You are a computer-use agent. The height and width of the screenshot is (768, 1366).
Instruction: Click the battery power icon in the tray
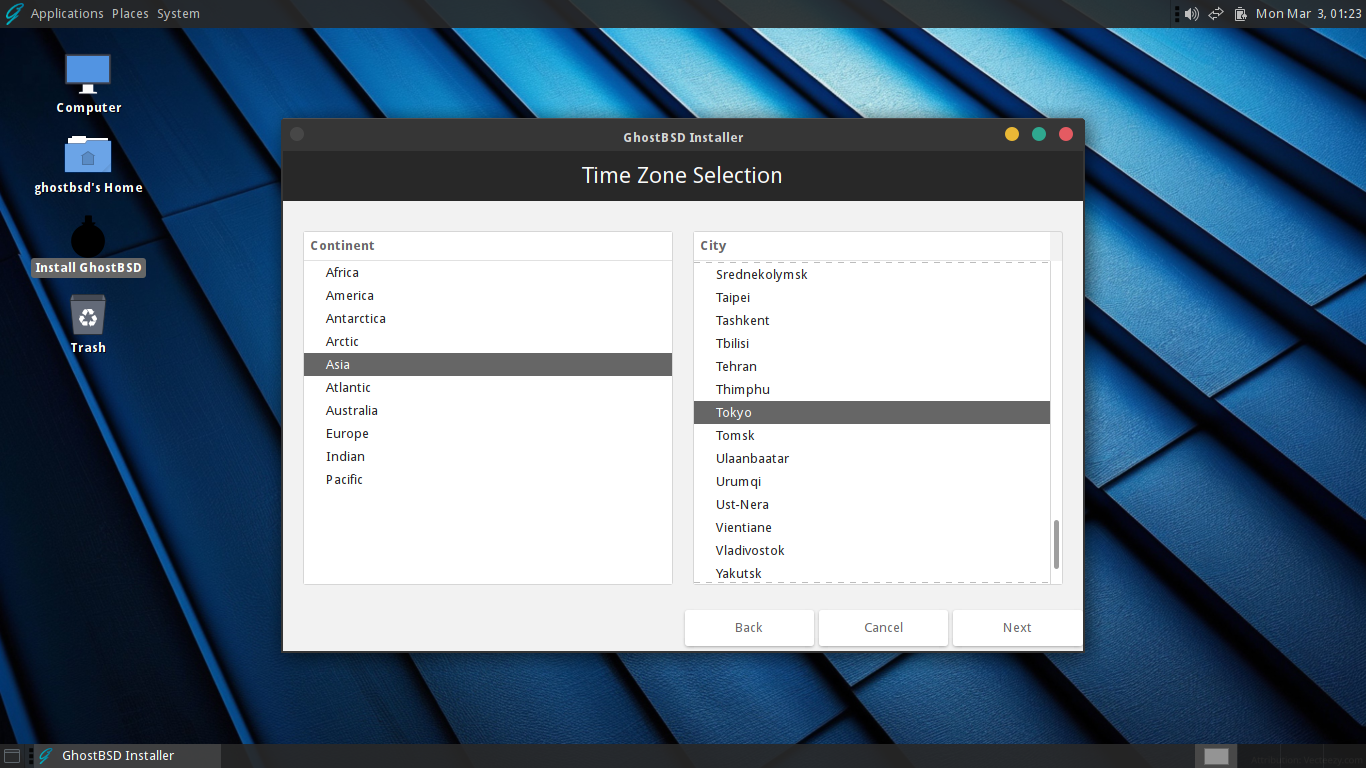(x=1241, y=14)
